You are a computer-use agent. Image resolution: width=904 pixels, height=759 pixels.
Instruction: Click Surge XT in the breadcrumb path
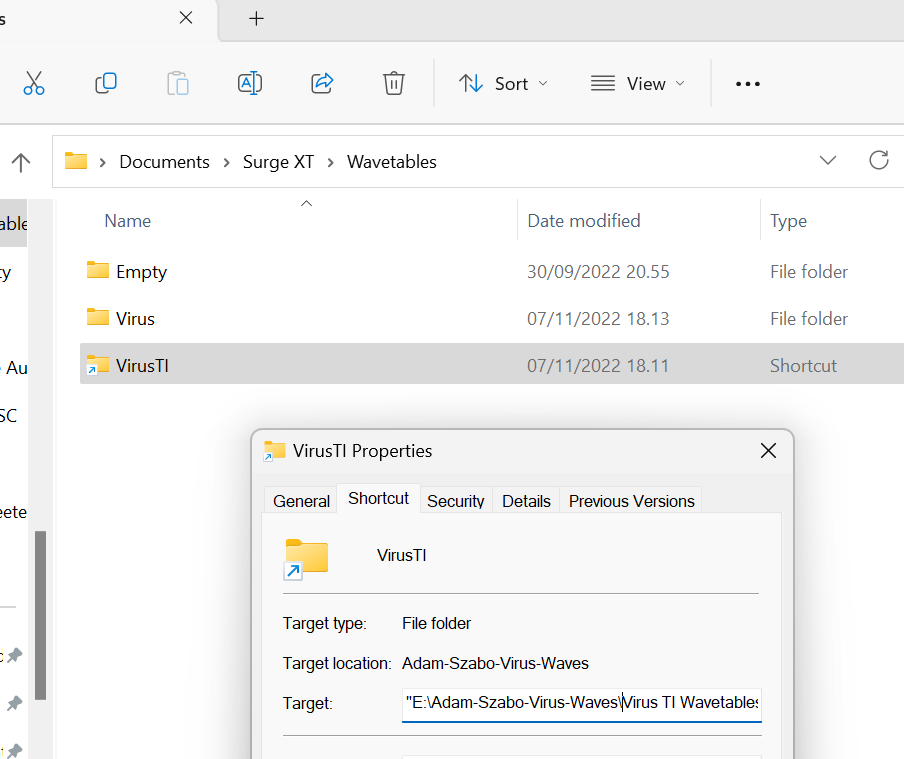pos(278,162)
